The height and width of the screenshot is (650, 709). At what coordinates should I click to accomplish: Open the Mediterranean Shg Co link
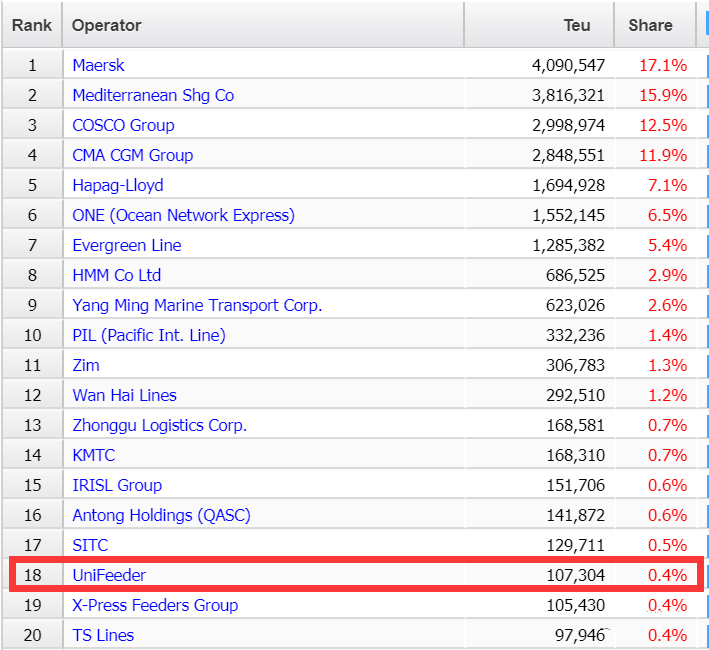153,95
